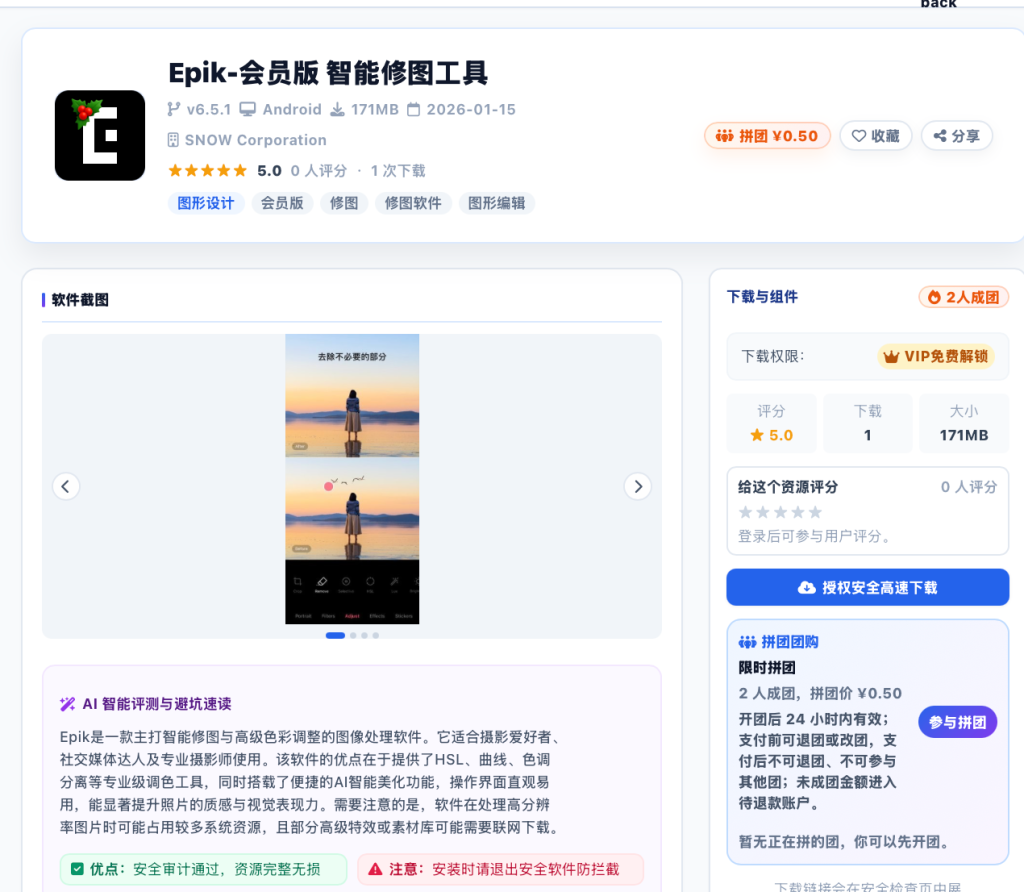
Task: Rate four stars in 给这个资源评分
Action: point(798,513)
